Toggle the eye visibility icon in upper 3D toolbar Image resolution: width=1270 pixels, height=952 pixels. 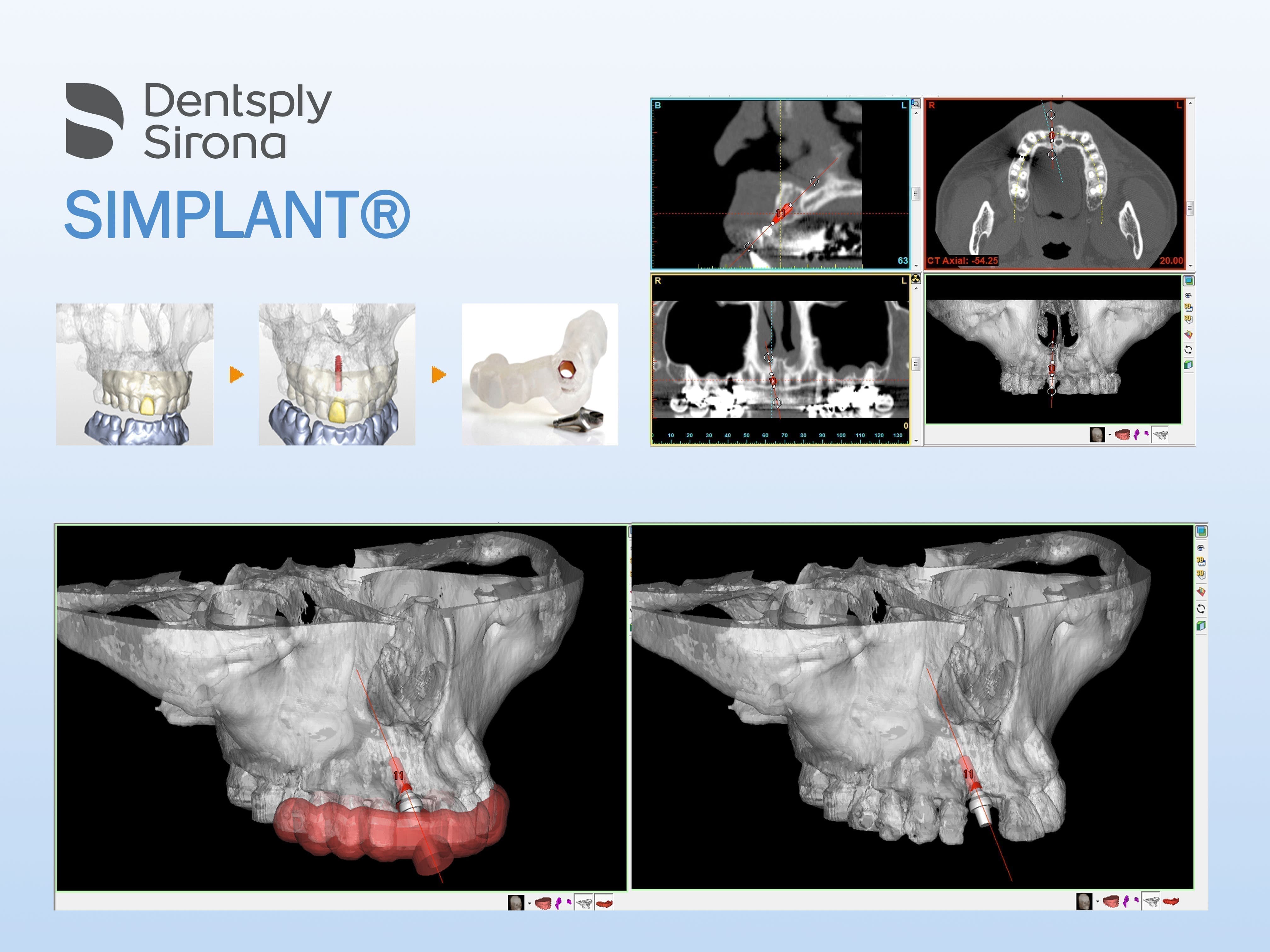[x=1188, y=296]
